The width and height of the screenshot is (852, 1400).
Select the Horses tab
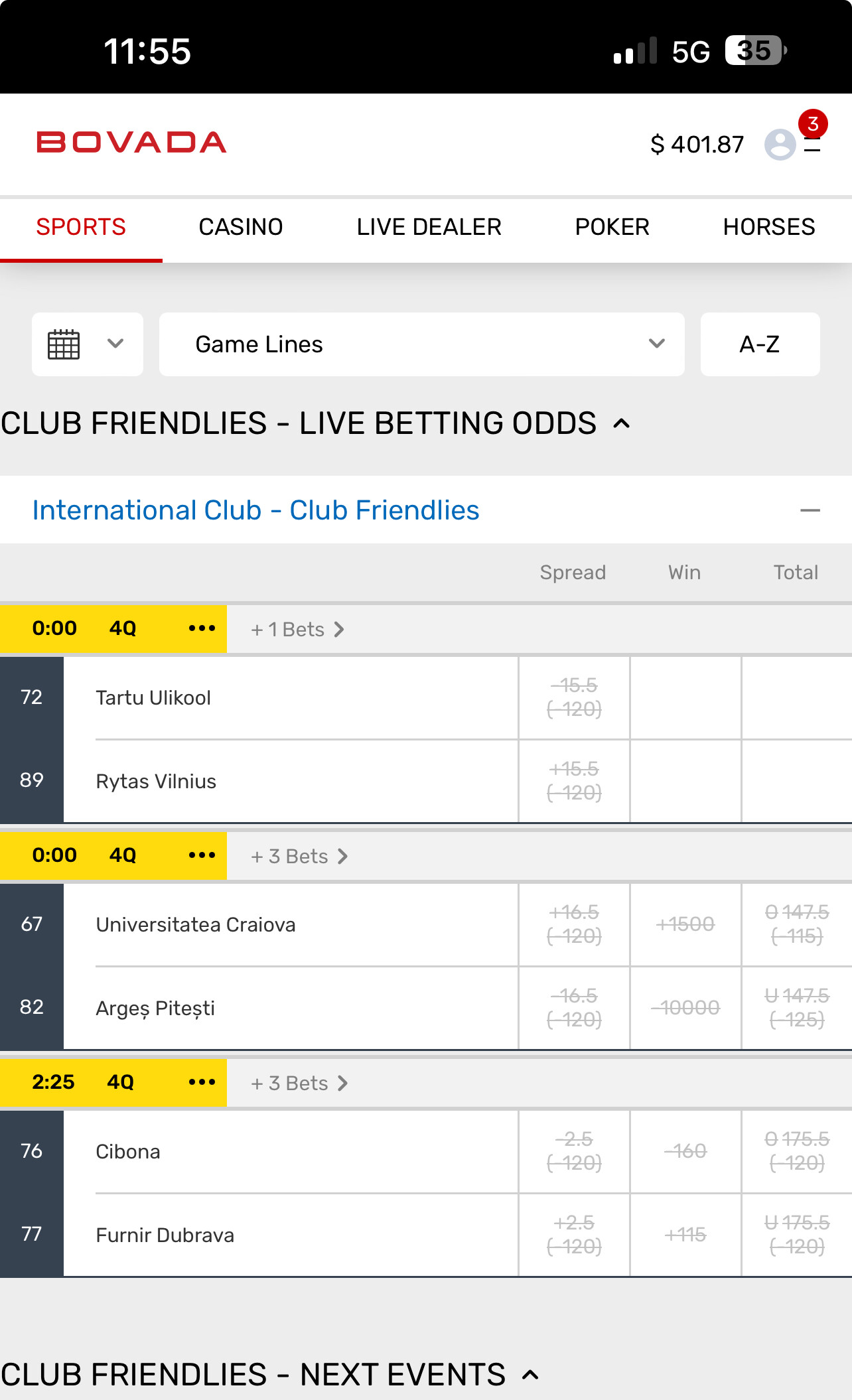click(768, 228)
